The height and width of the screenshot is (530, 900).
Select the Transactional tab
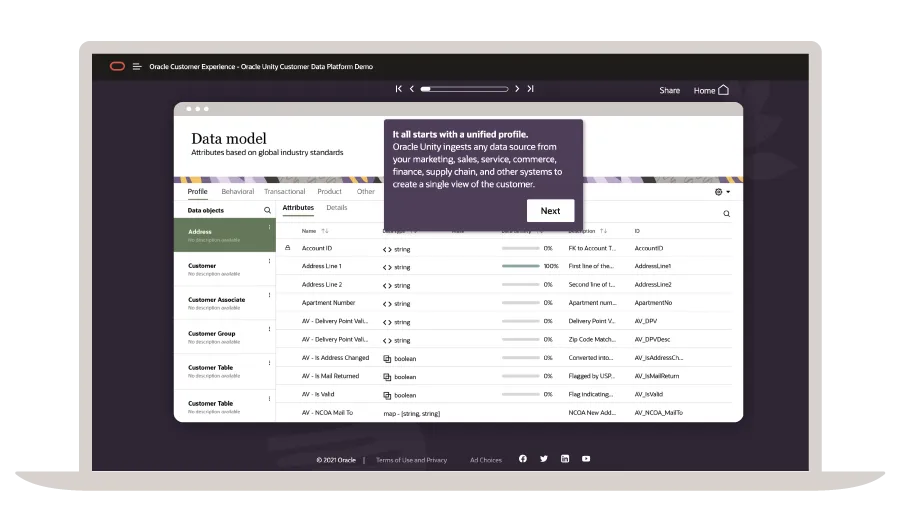point(284,191)
